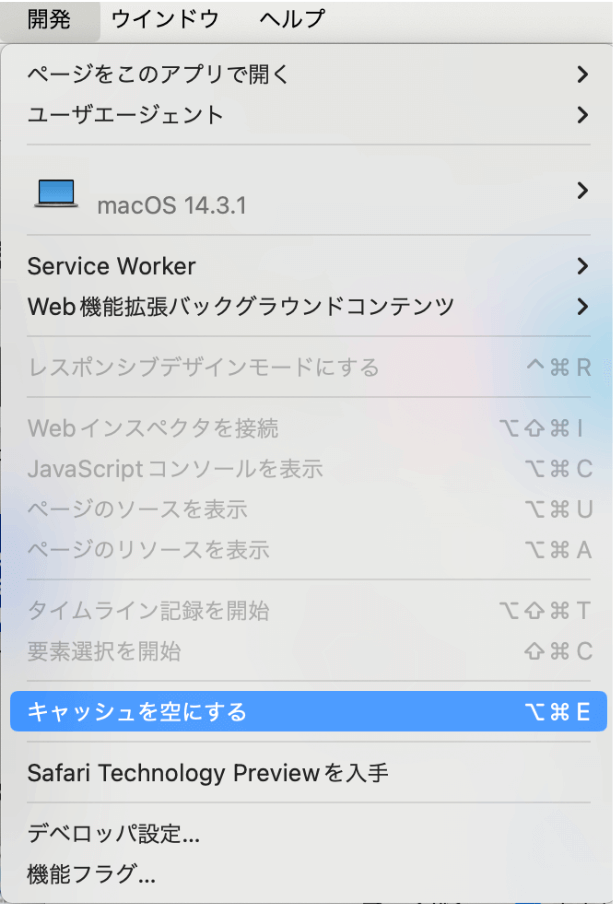Expand the Web機能拡張バックグラウンドコンテンツ chevron
This screenshot has width=616, height=904.
(x=583, y=306)
